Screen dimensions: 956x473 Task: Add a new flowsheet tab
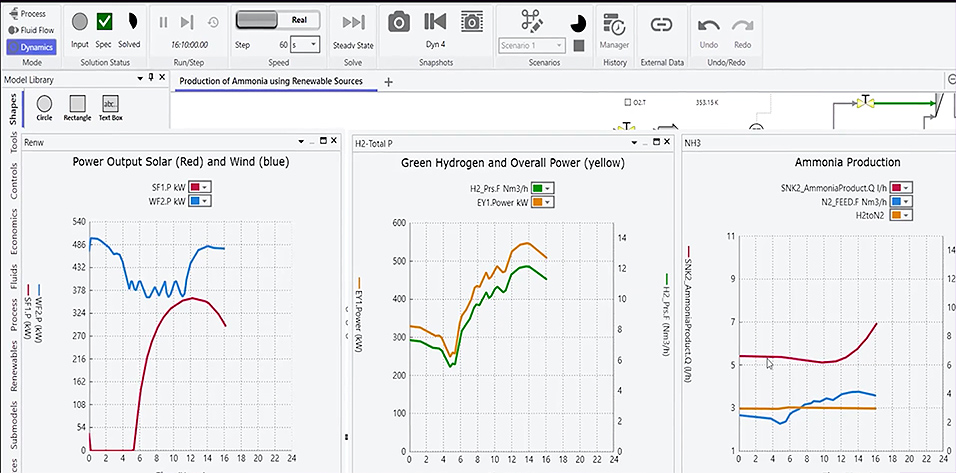388,82
